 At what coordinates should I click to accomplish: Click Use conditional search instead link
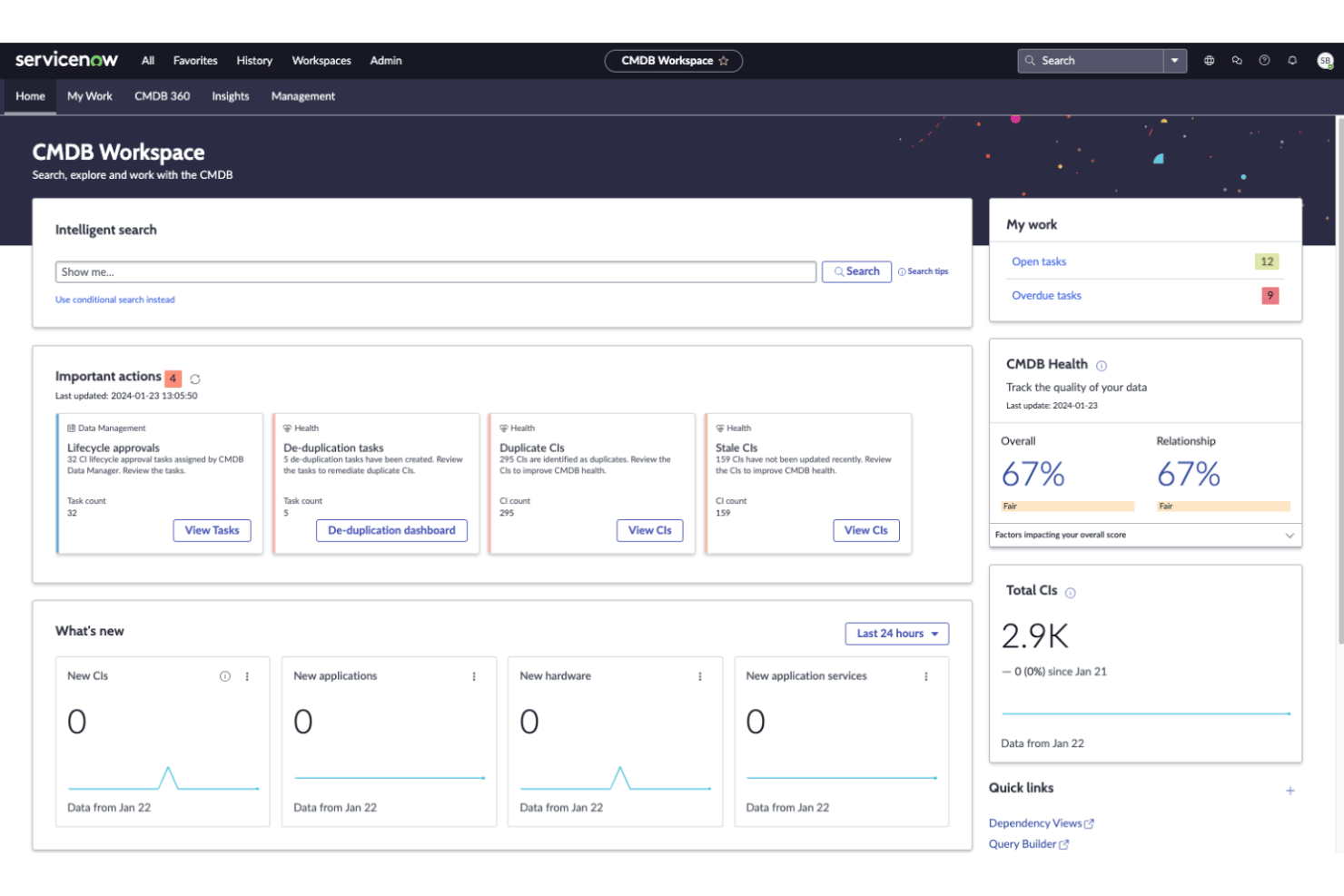click(x=115, y=300)
